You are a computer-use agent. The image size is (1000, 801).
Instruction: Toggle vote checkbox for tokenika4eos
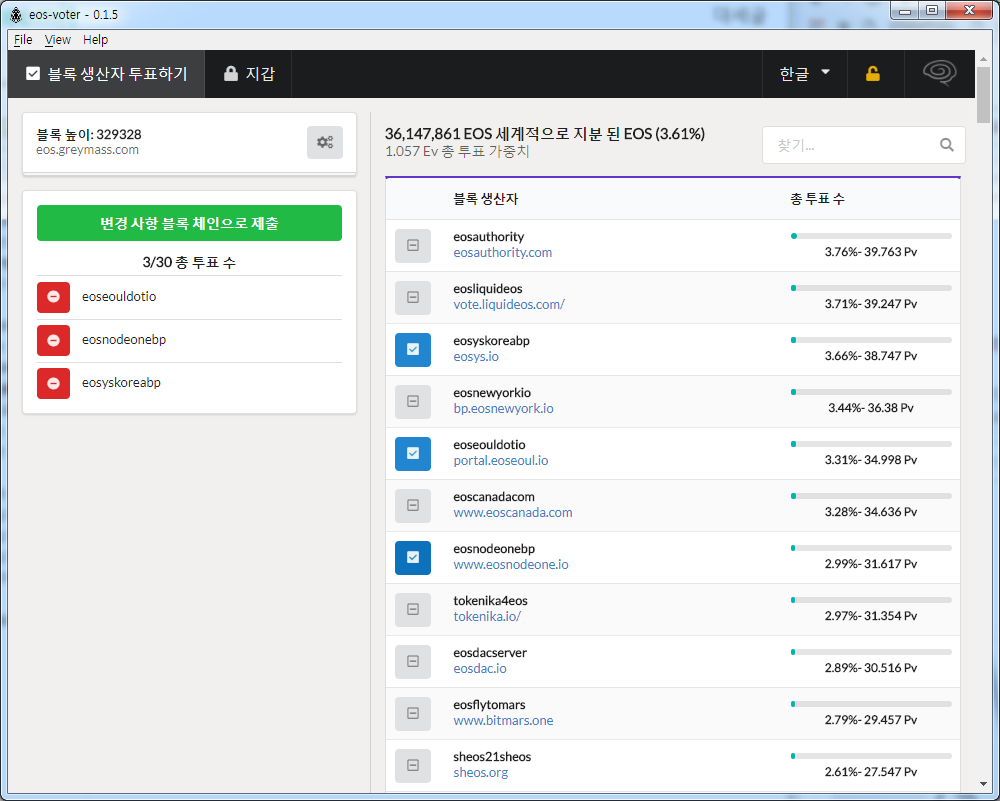[x=413, y=610]
